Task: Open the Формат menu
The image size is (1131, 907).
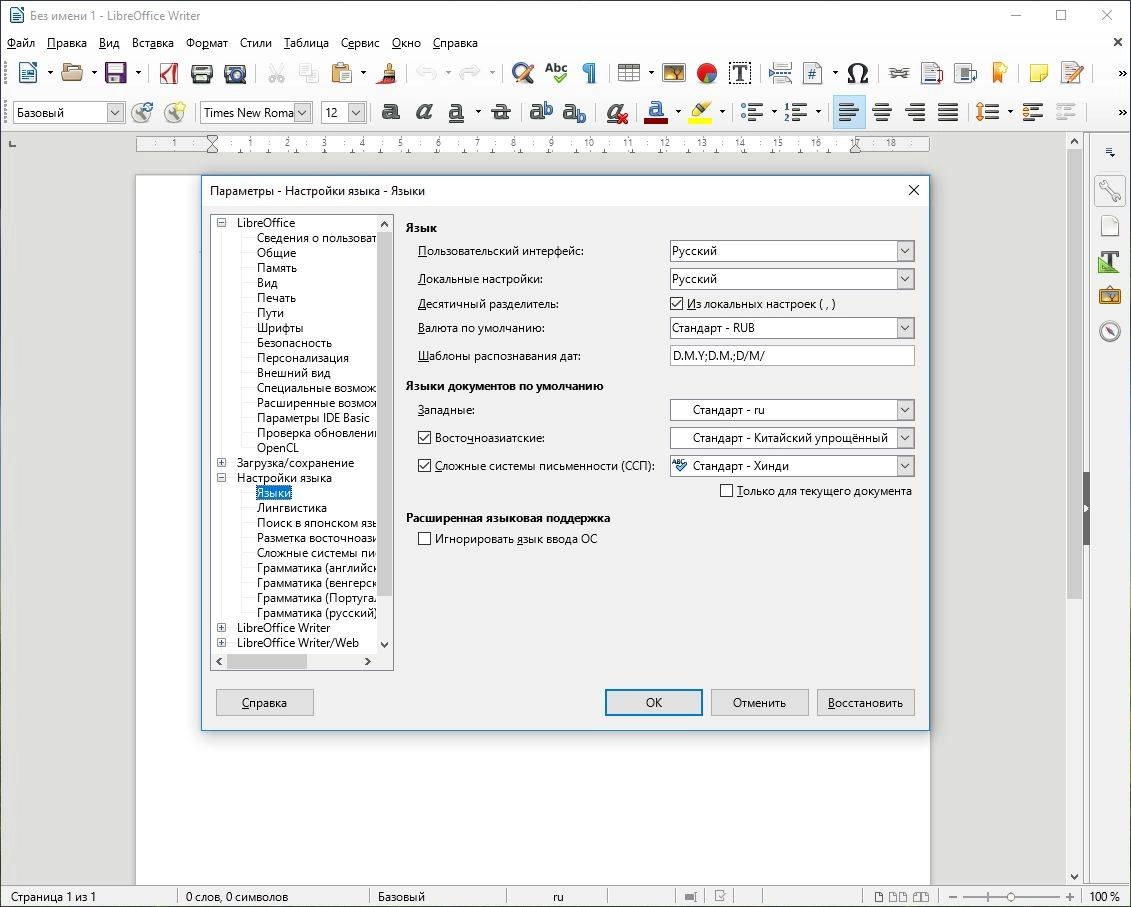Action: click(x=207, y=43)
